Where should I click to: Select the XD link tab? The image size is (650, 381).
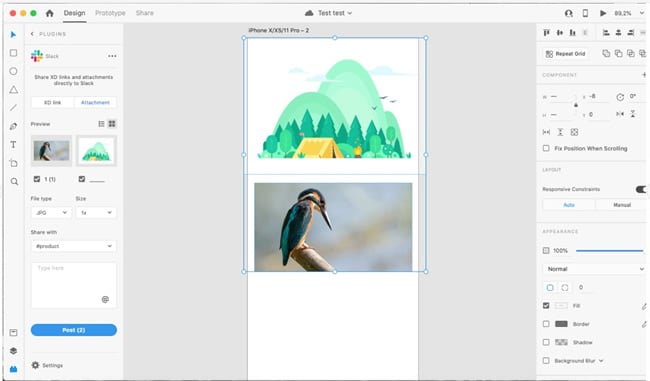(53, 102)
